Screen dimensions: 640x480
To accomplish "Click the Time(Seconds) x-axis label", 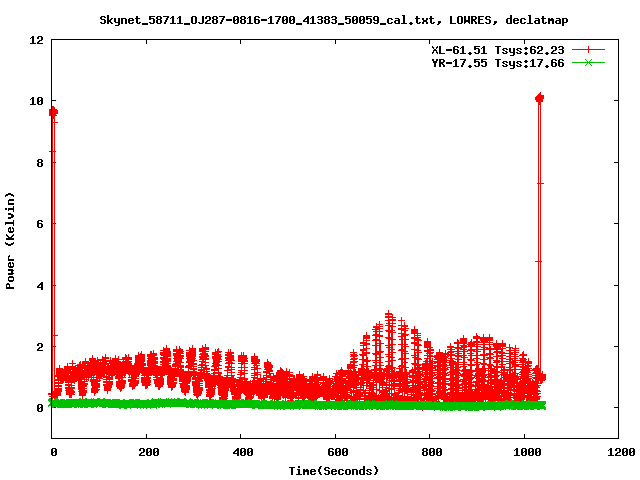I will 333,471.
